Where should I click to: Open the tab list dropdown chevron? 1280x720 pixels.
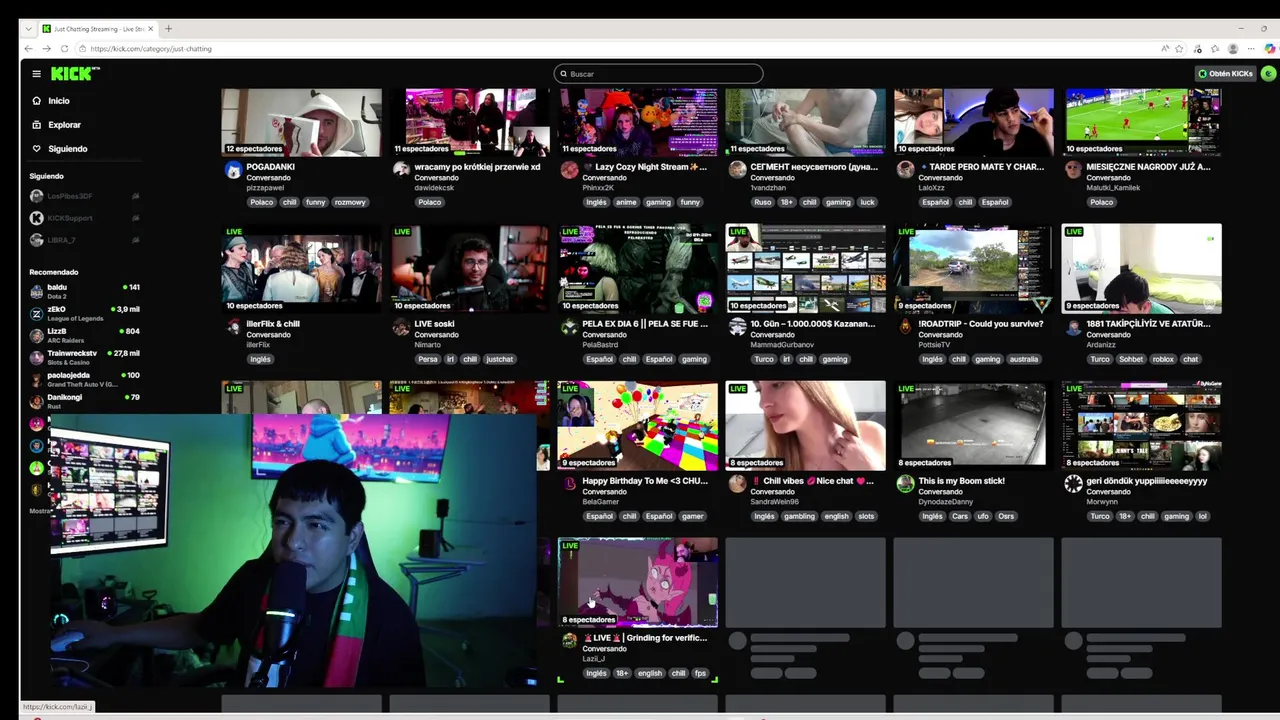tap(28, 29)
